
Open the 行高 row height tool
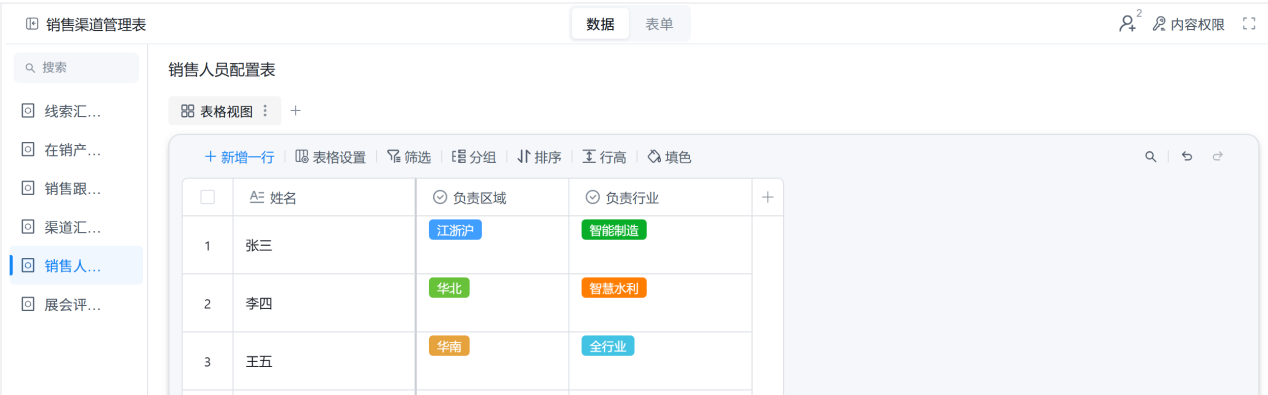pos(604,157)
